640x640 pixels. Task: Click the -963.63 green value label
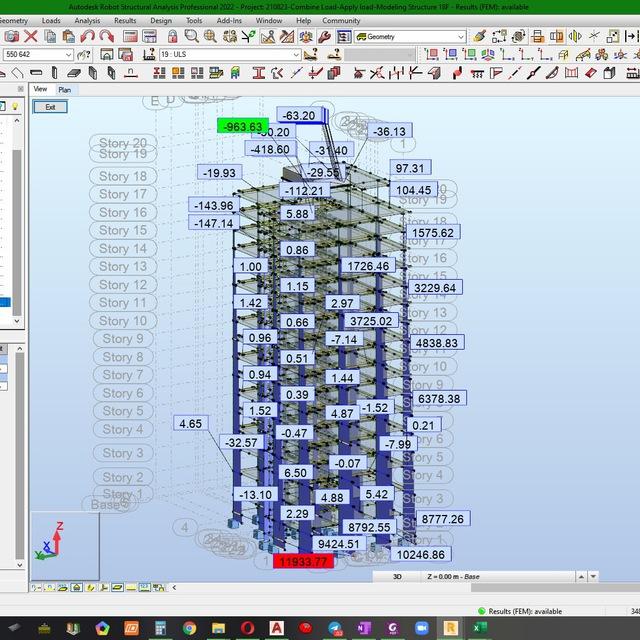coord(243,126)
